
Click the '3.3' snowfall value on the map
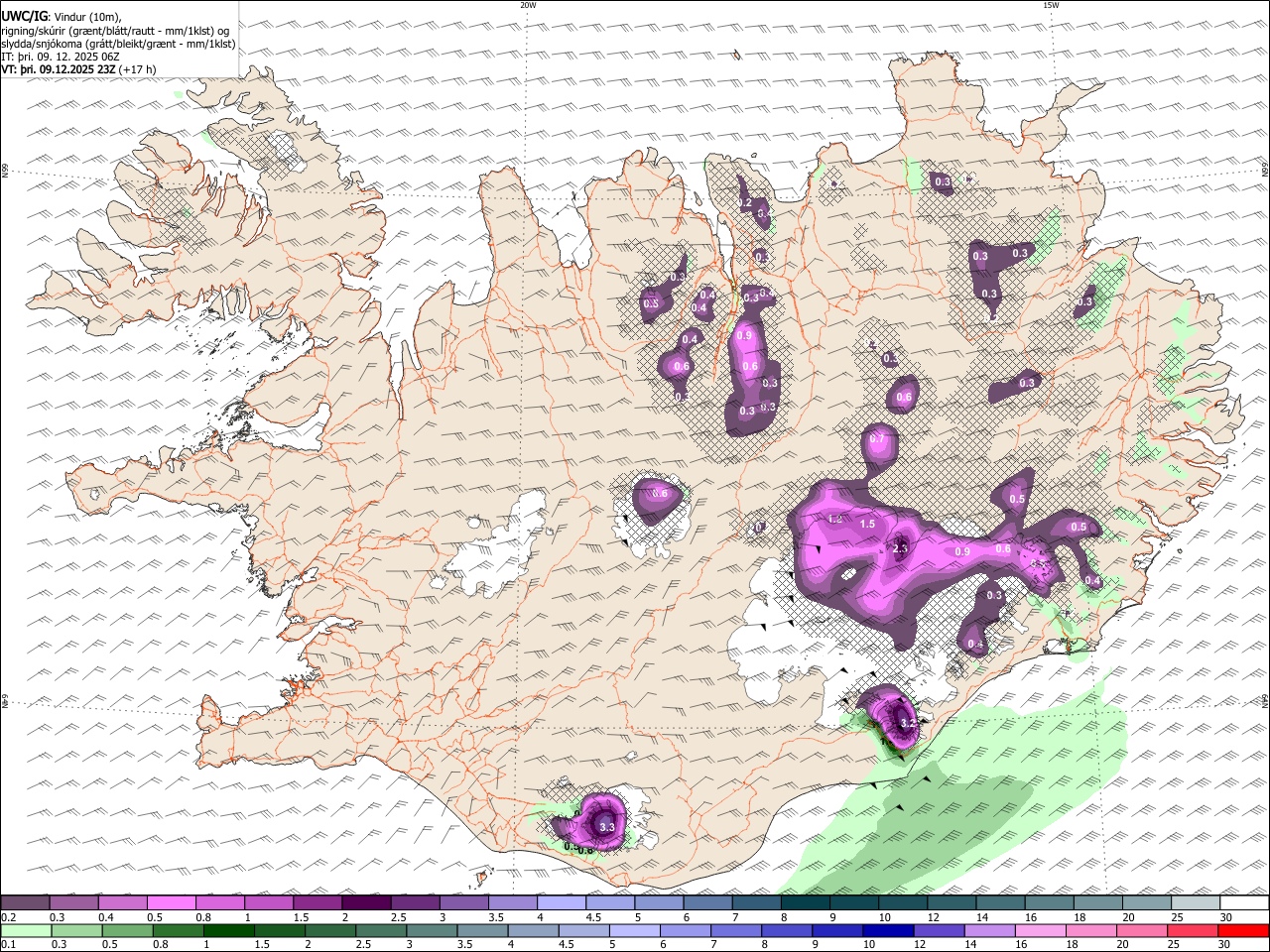[x=607, y=826]
